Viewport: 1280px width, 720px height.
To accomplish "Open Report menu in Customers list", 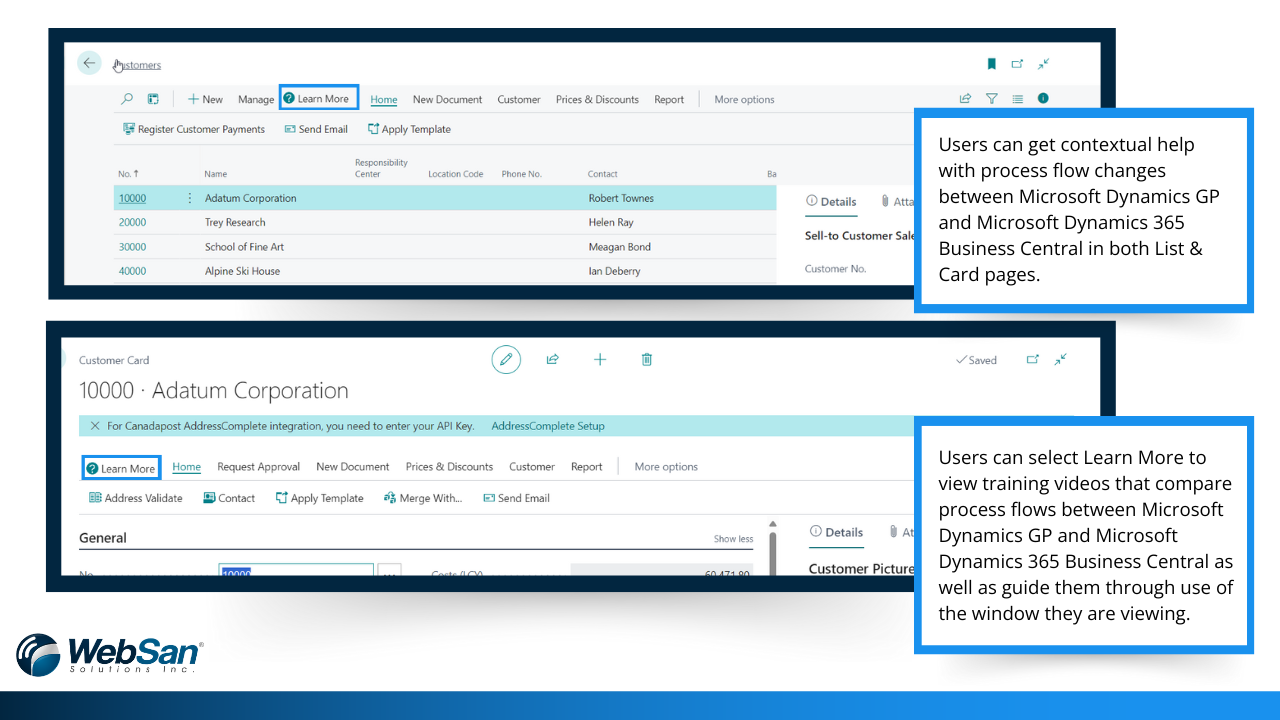I will [669, 99].
